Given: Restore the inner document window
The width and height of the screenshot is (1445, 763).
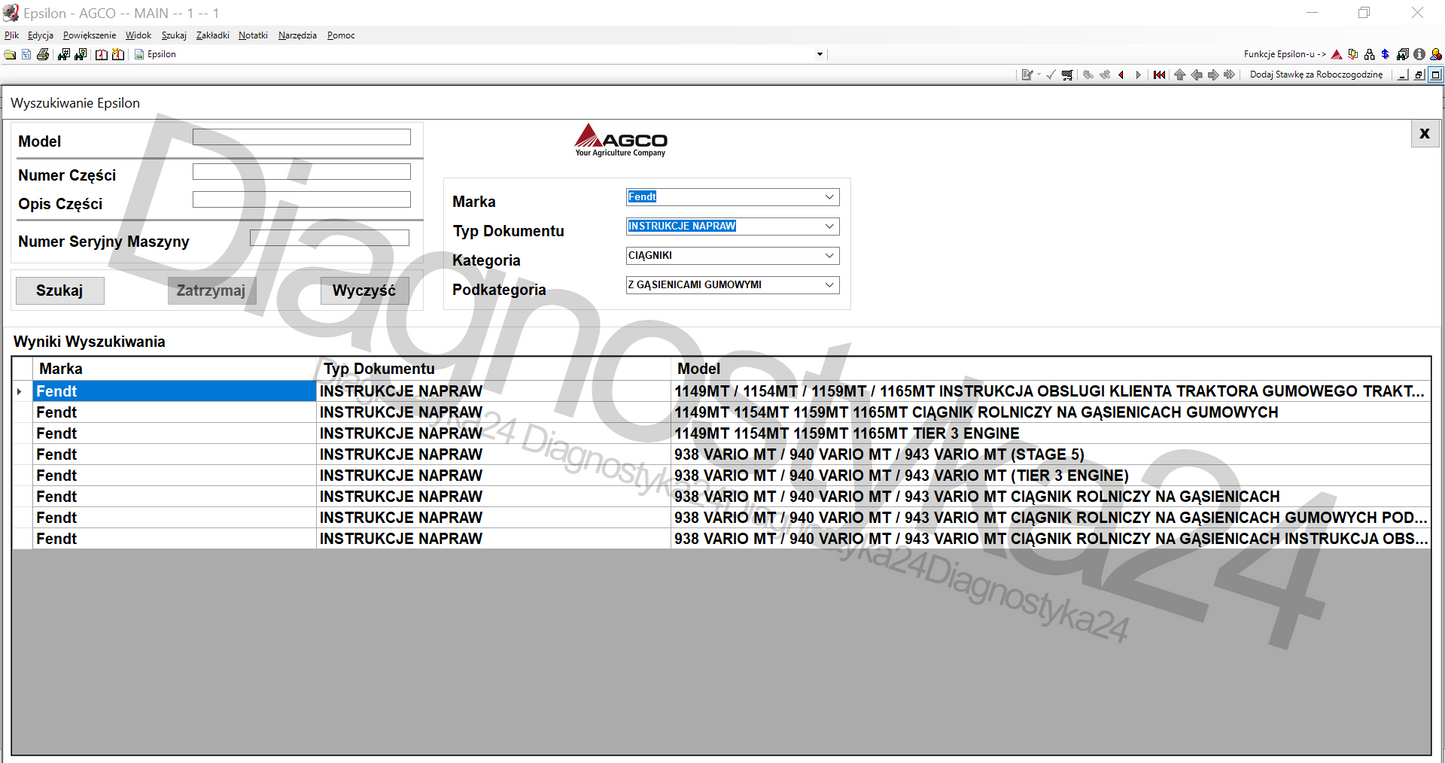Looking at the screenshot, I should pos(1420,75).
